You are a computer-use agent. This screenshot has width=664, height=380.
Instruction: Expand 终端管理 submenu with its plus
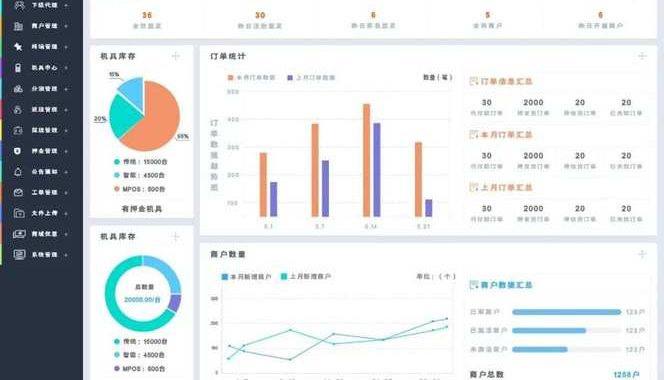[66, 47]
